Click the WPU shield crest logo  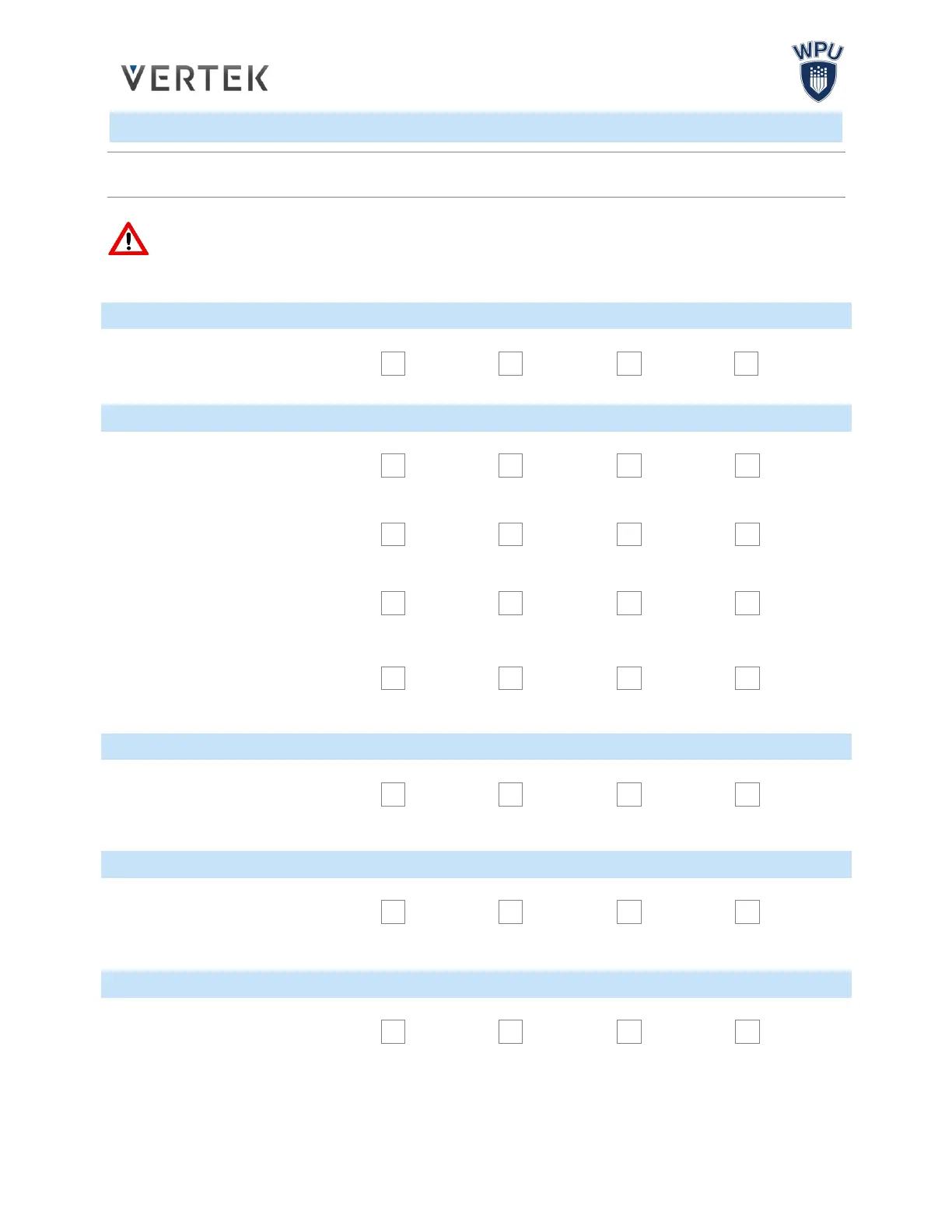click(x=817, y=72)
